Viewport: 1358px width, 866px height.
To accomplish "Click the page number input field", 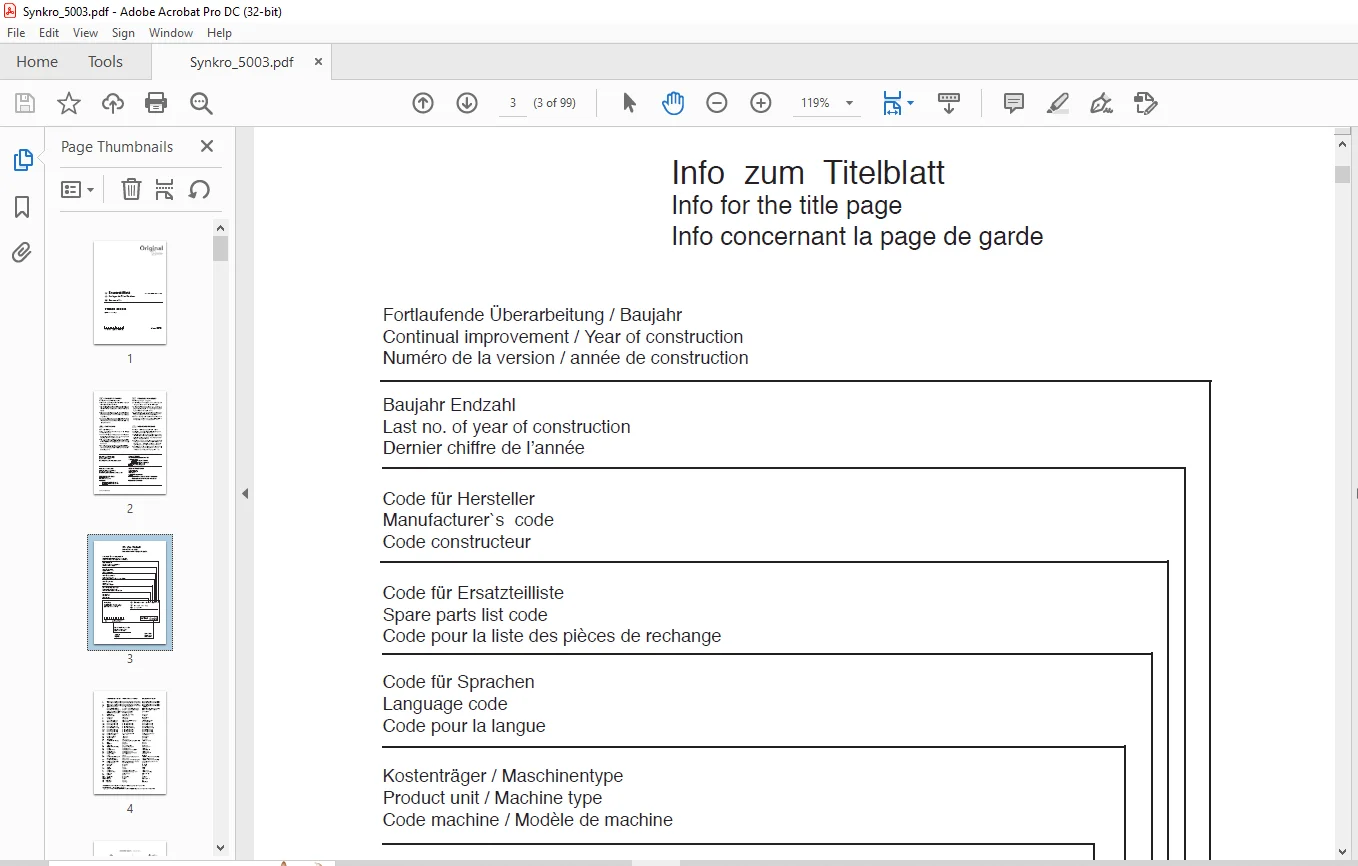I will click(513, 103).
